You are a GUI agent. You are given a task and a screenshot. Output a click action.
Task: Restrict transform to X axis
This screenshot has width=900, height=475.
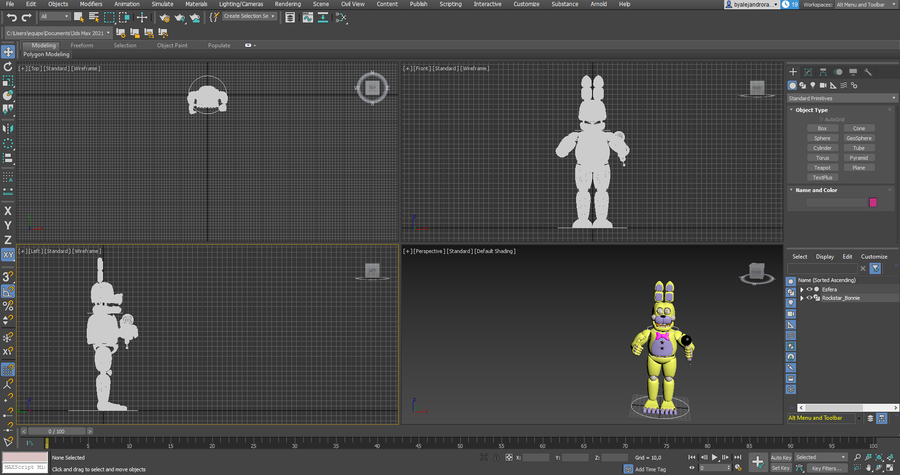tap(8, 211)
